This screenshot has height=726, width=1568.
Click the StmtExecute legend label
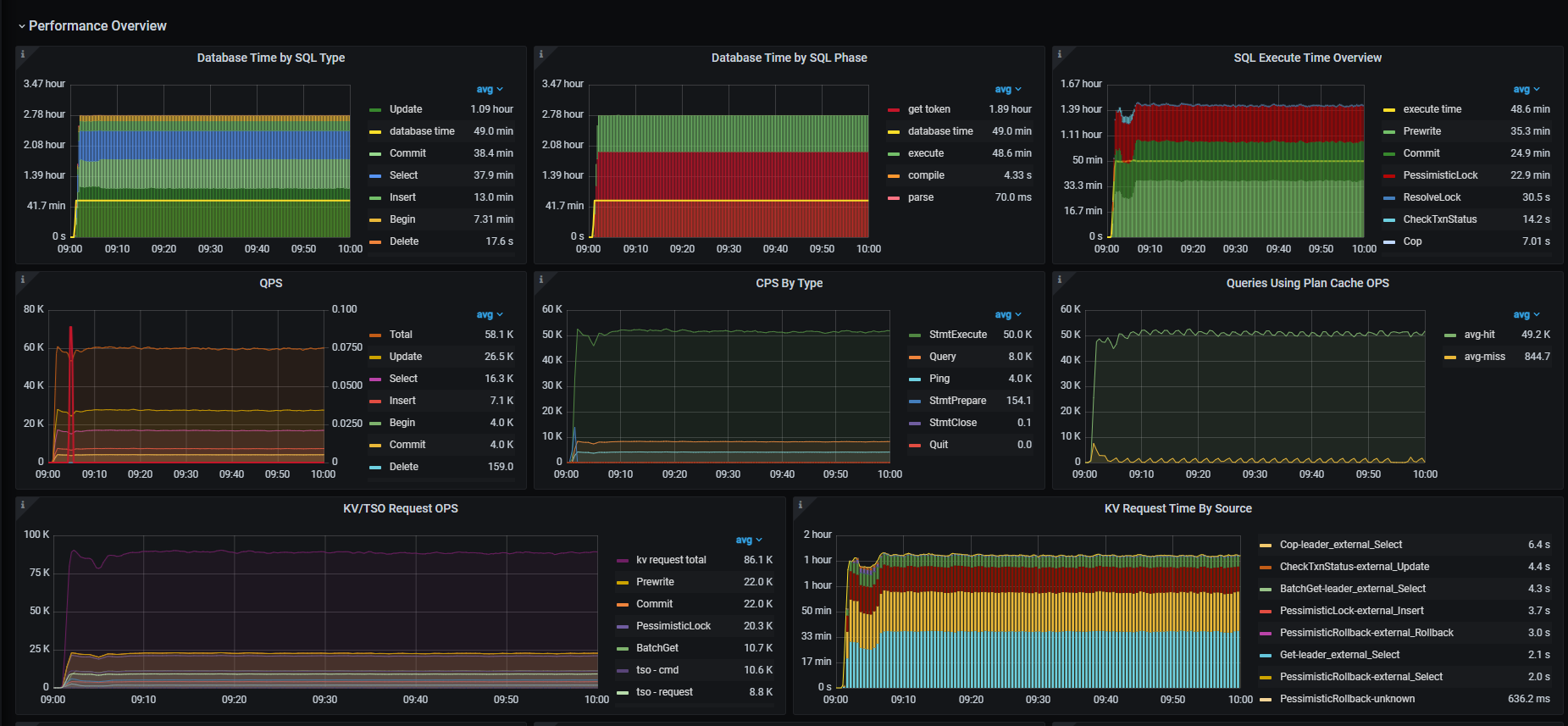click(x=957, y=335)
